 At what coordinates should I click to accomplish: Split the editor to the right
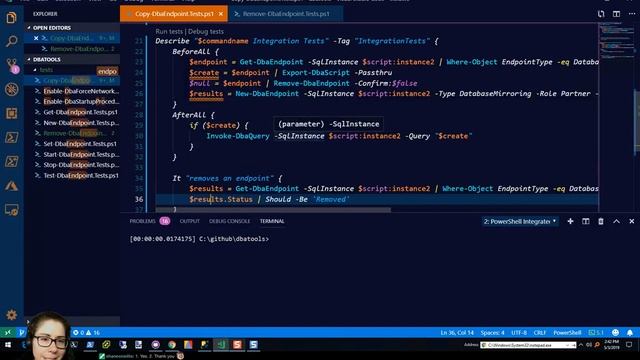(x=616, y=14)
